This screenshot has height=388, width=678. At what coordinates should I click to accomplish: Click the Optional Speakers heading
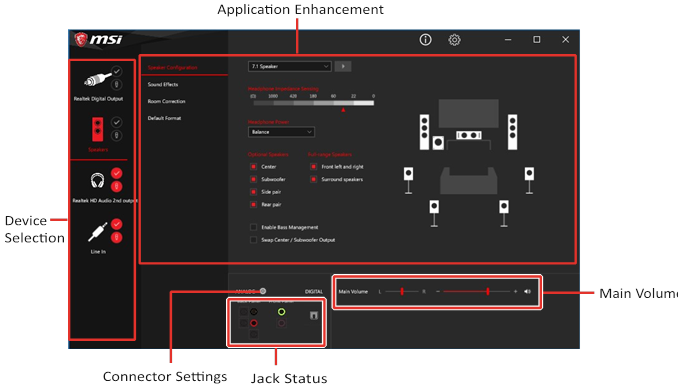pyautogui.click(x=268, y=154)
